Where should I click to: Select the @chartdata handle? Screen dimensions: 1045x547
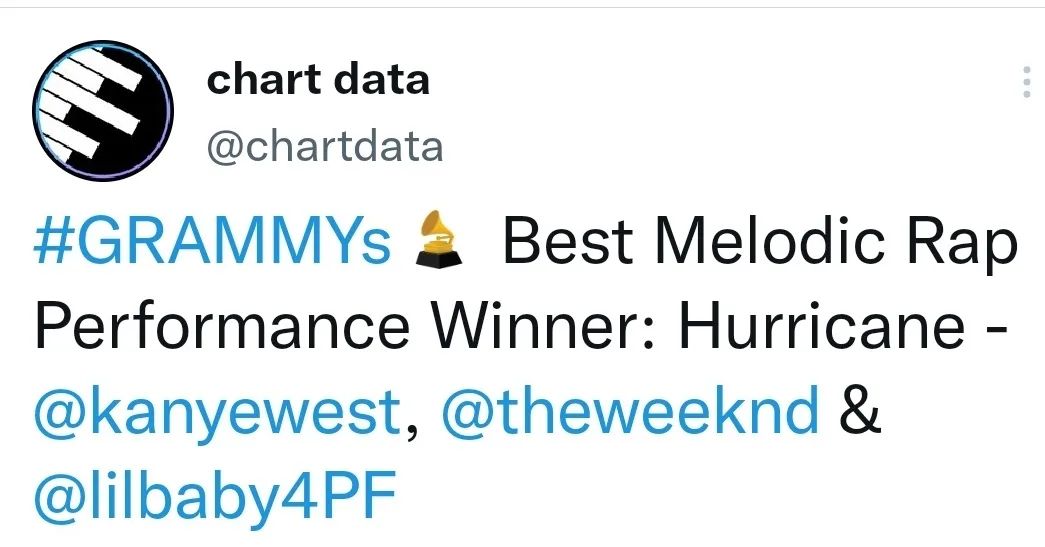pos(324,147)
